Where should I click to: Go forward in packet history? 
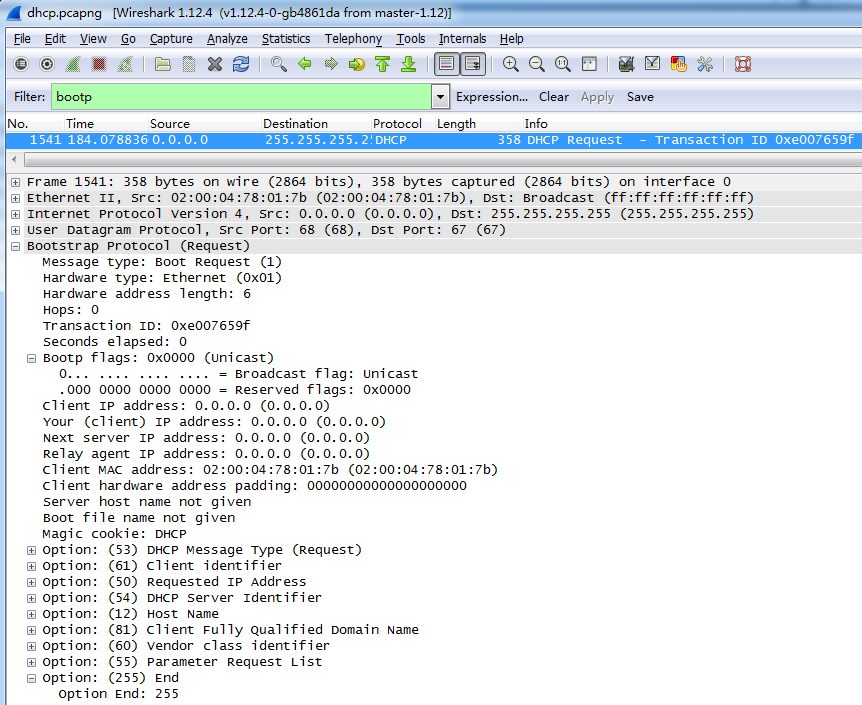[x=331, y=64]
